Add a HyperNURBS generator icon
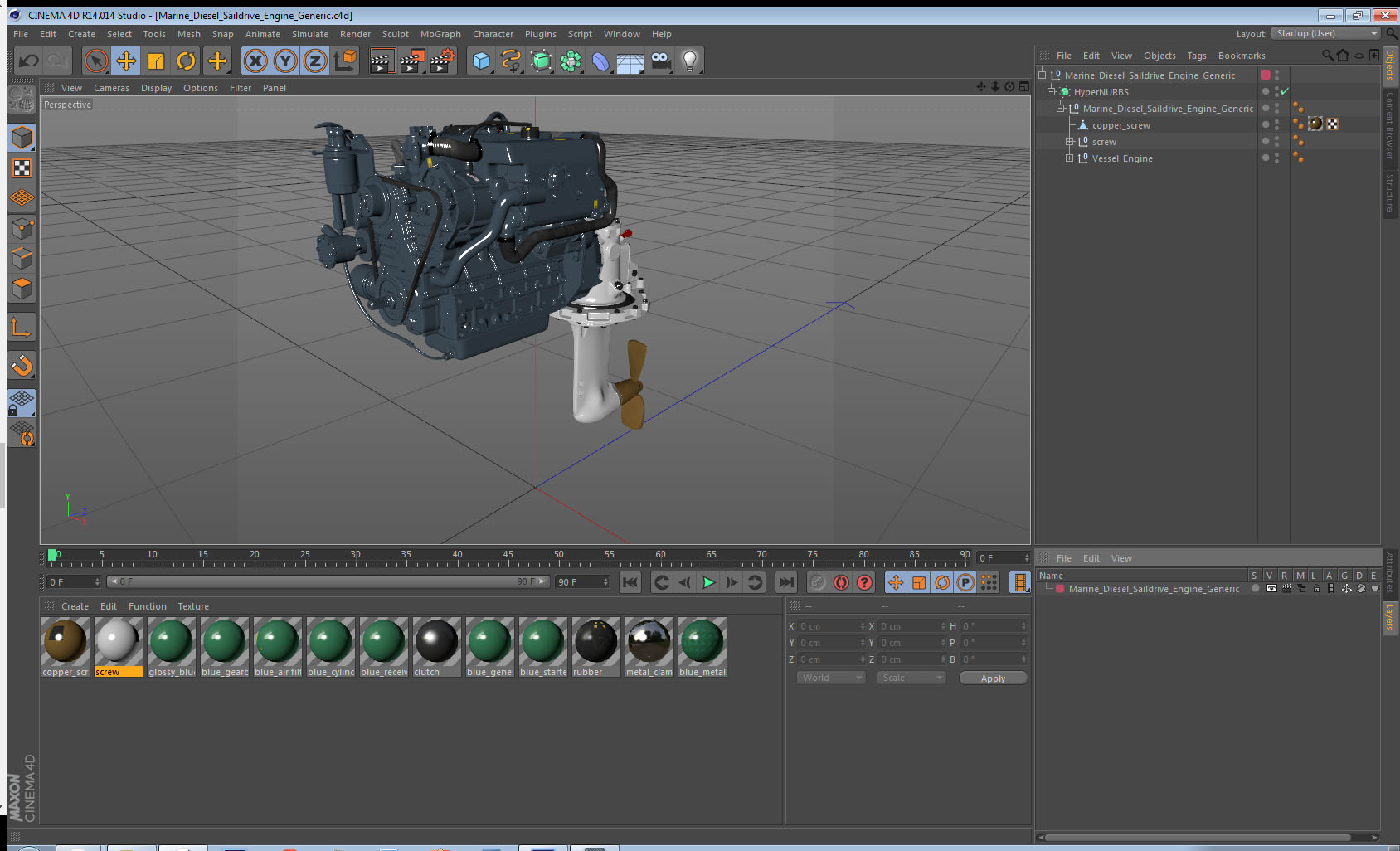The width and height of the screenshot is (1400, 851). tap(541, 61)
